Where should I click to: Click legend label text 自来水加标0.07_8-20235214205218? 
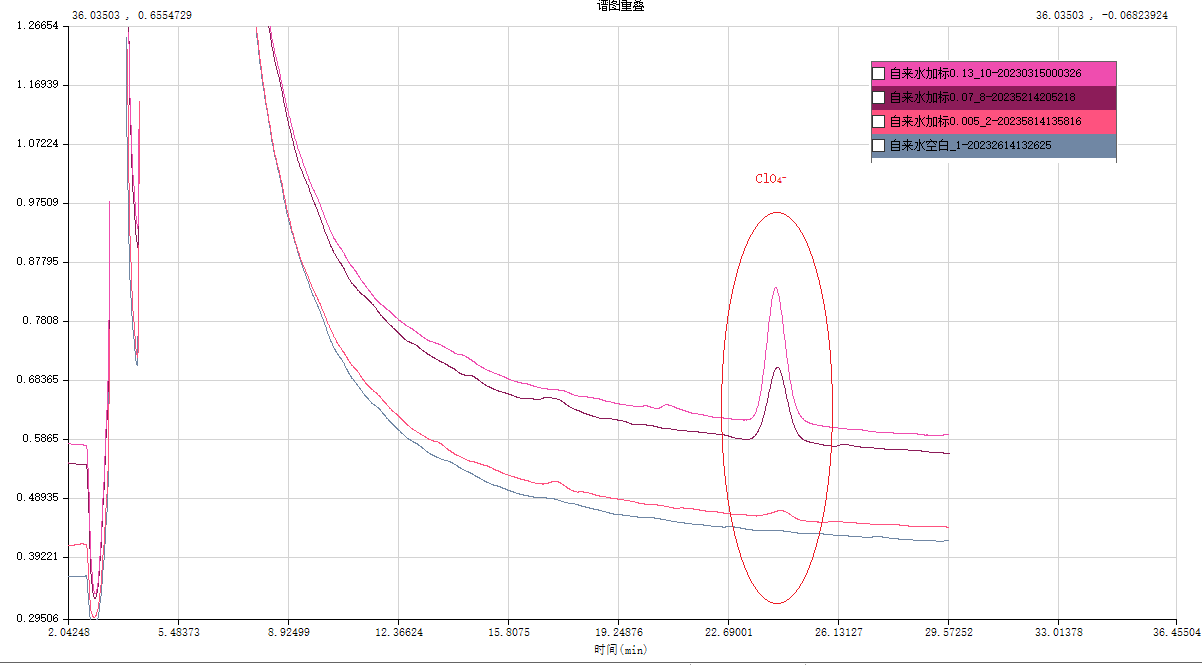(982, 98)
